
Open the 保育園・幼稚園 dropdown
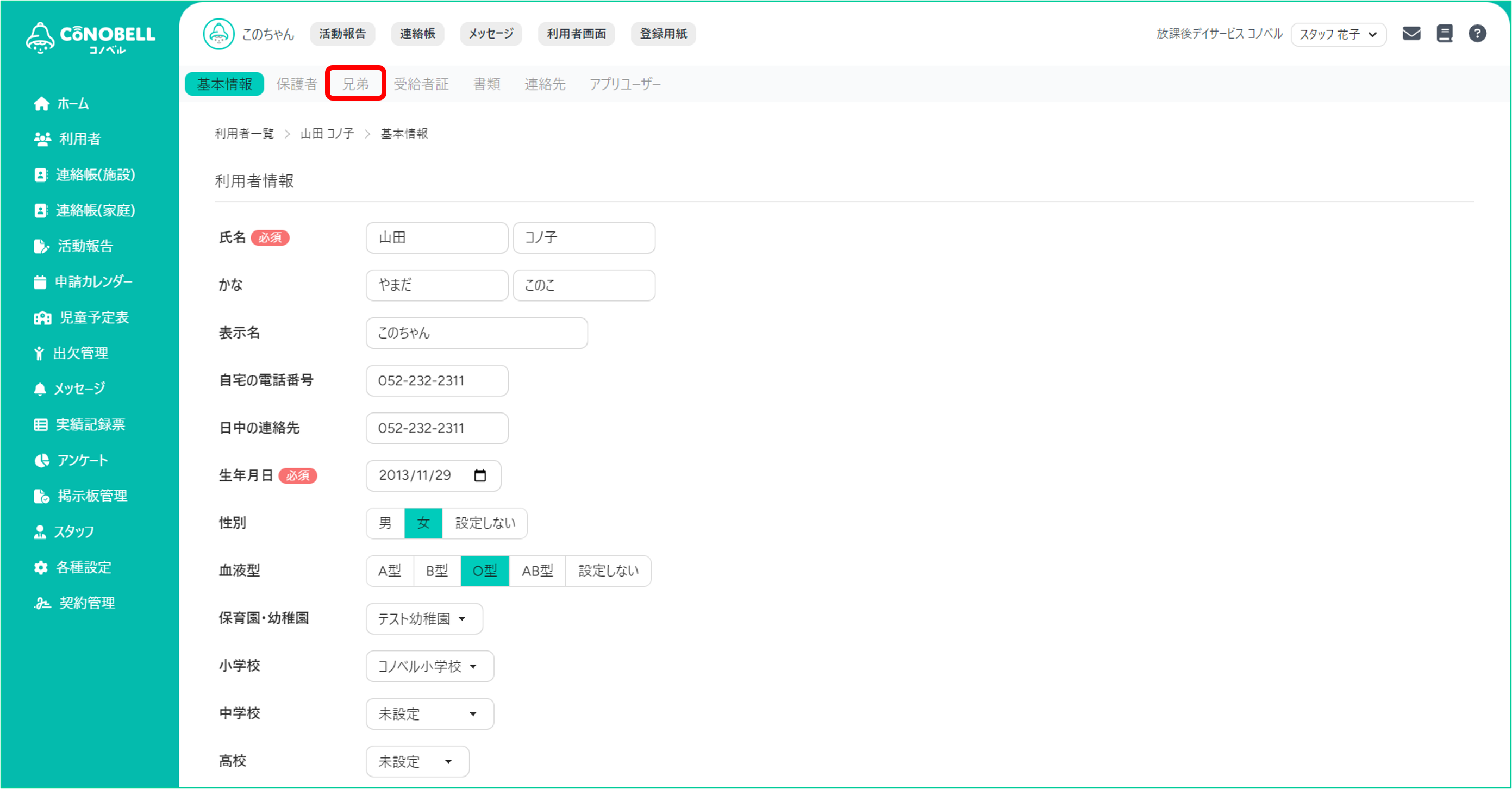pos(424,619)
